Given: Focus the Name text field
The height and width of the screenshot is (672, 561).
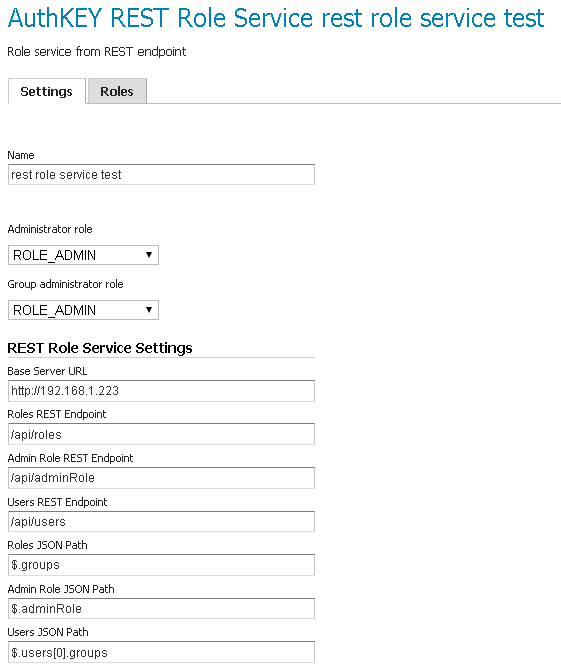Looking at the screenshot, I should pyautogui.click(x=161, y=174).
